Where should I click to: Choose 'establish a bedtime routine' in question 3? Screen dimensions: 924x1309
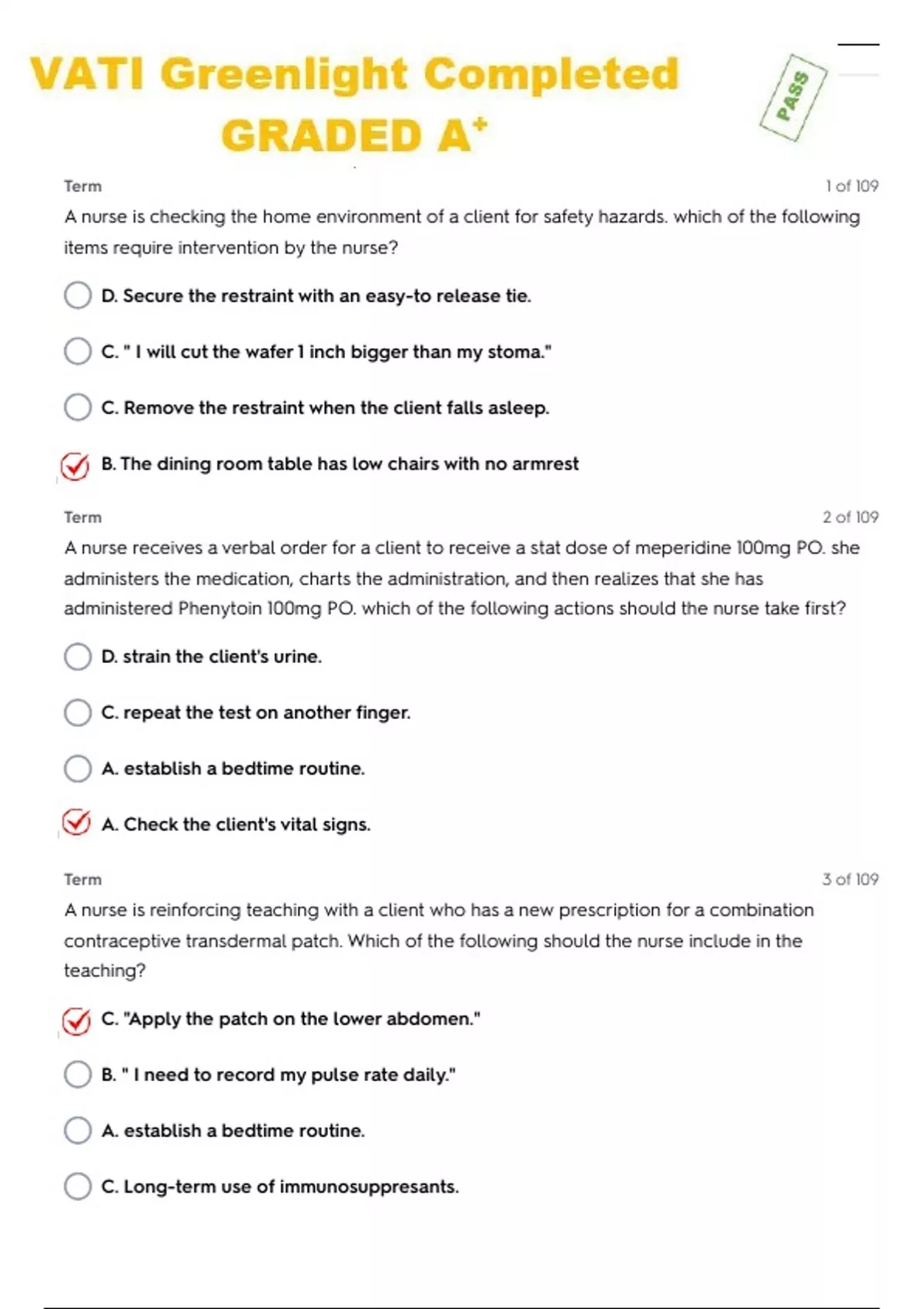(78, 1130)
